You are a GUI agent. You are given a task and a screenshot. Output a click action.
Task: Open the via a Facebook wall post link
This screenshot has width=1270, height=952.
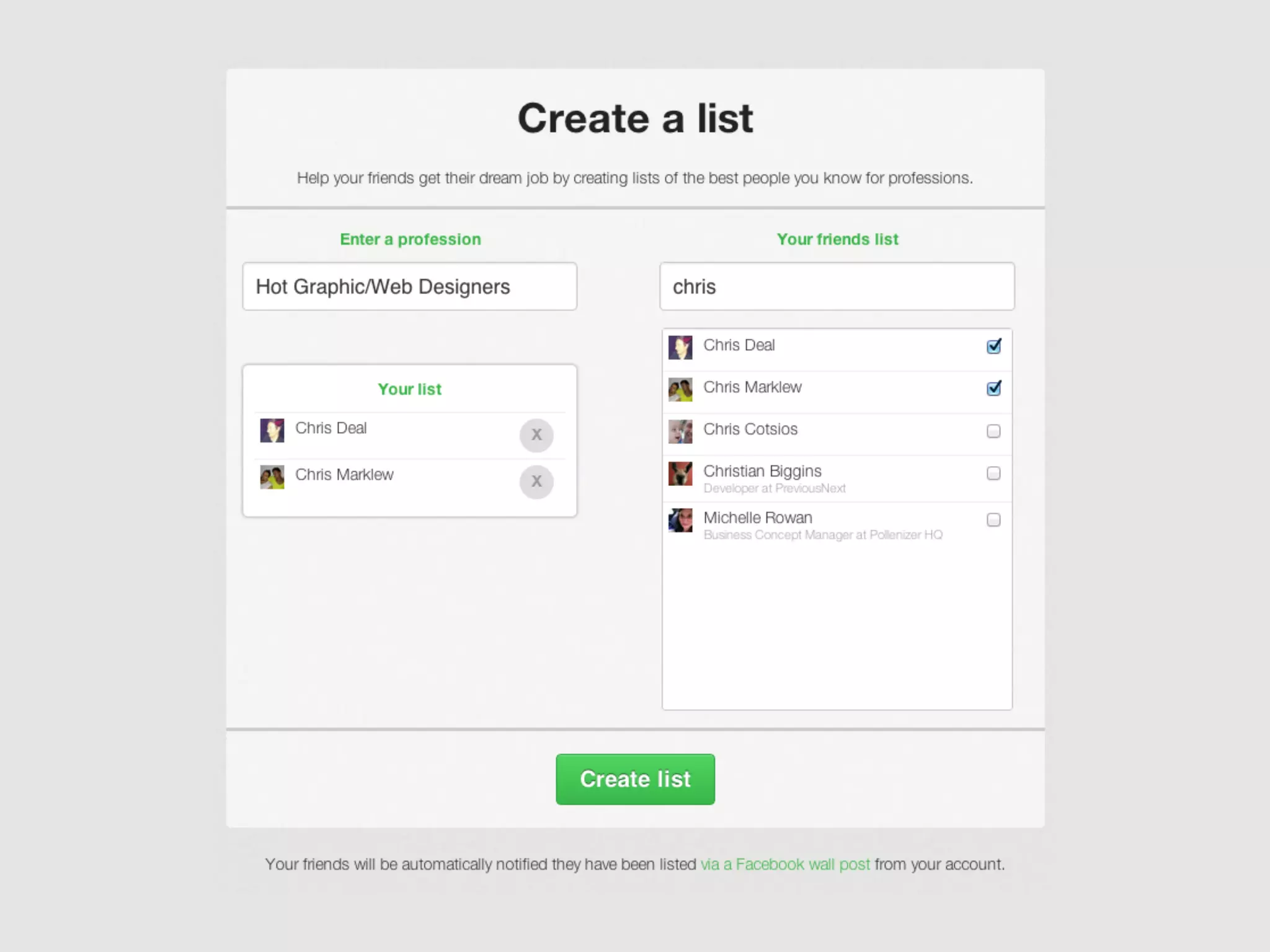pos(785,865)
